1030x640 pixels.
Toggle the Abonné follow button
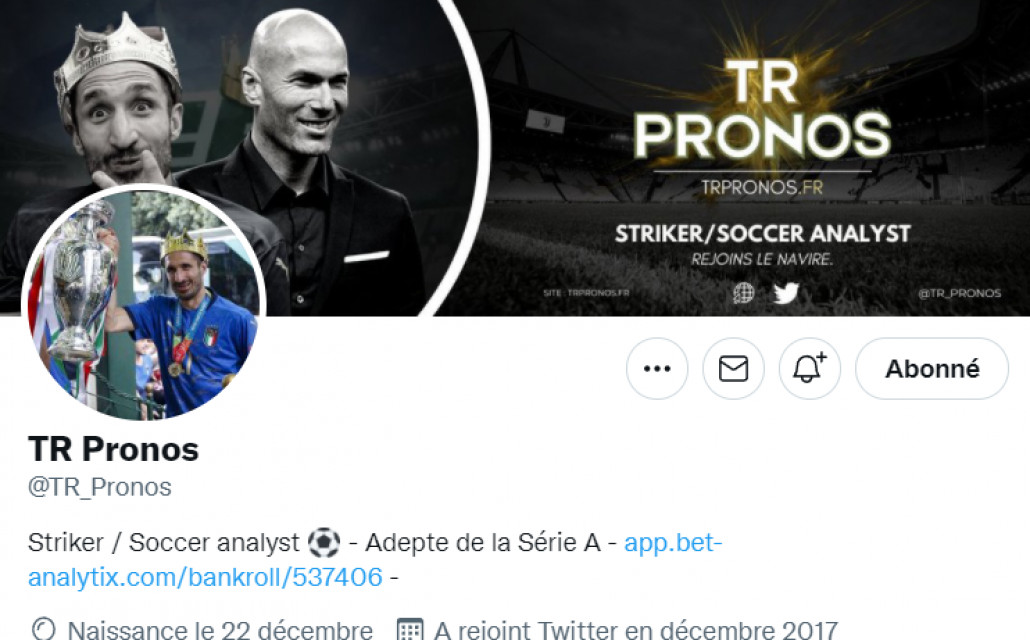tap(931, 369)
